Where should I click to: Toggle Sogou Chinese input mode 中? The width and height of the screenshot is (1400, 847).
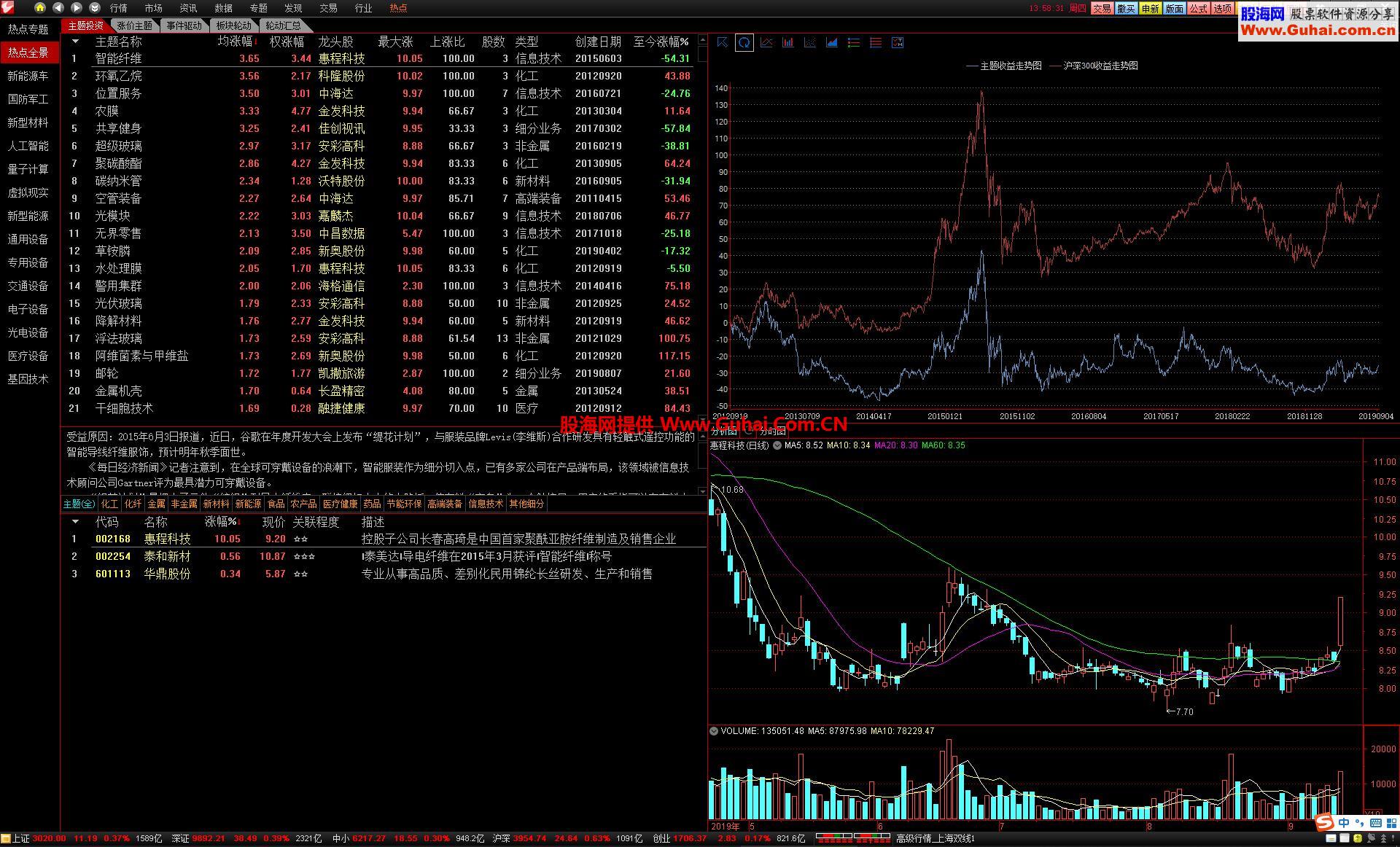point(1344,823)
